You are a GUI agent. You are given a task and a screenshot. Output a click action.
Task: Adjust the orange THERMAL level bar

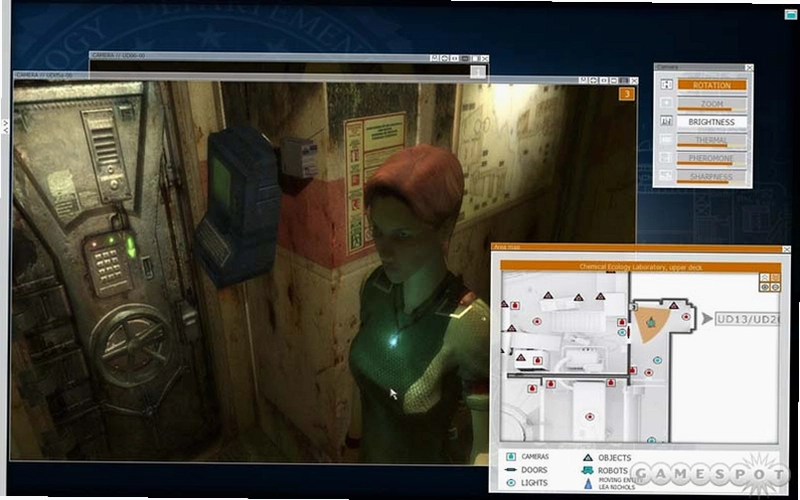click(x=702, y=145)
